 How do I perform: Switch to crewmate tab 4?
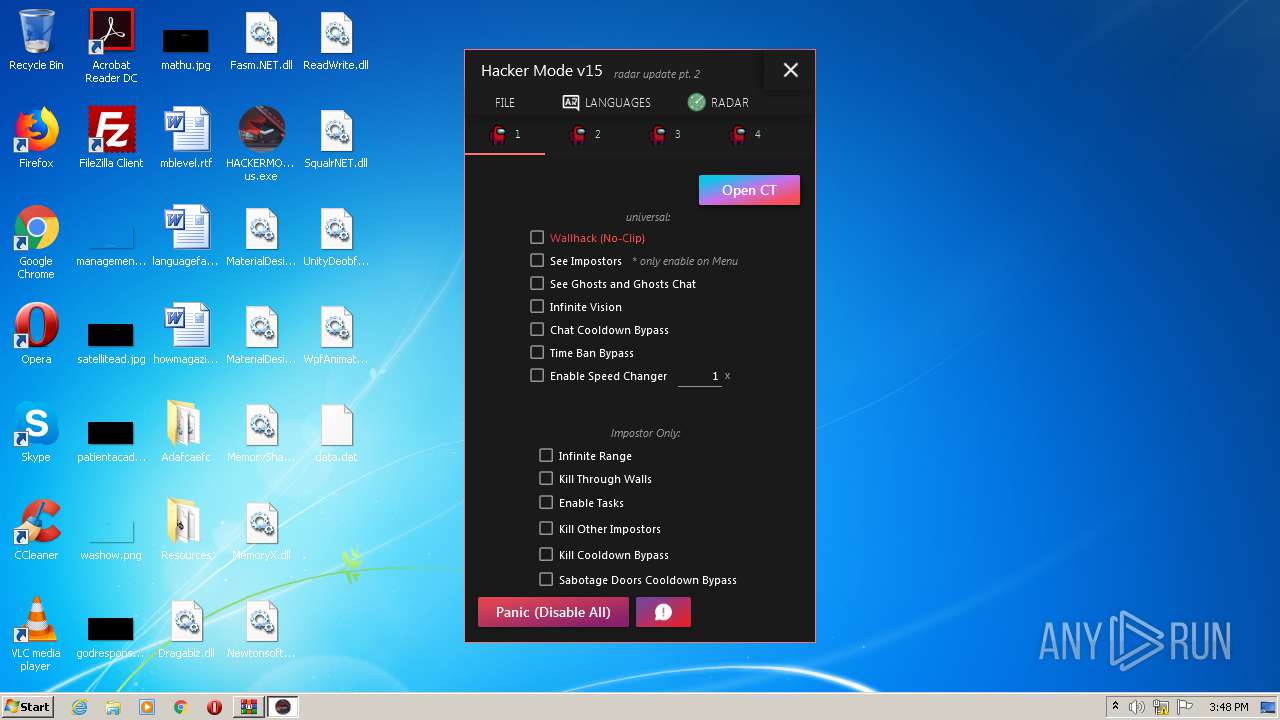pyautogui.click(x=745, y=135)
